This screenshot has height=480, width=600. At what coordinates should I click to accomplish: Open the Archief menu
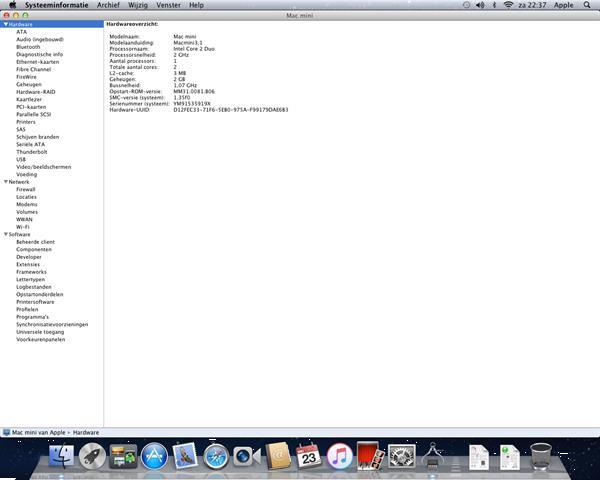tap(108, 5)
